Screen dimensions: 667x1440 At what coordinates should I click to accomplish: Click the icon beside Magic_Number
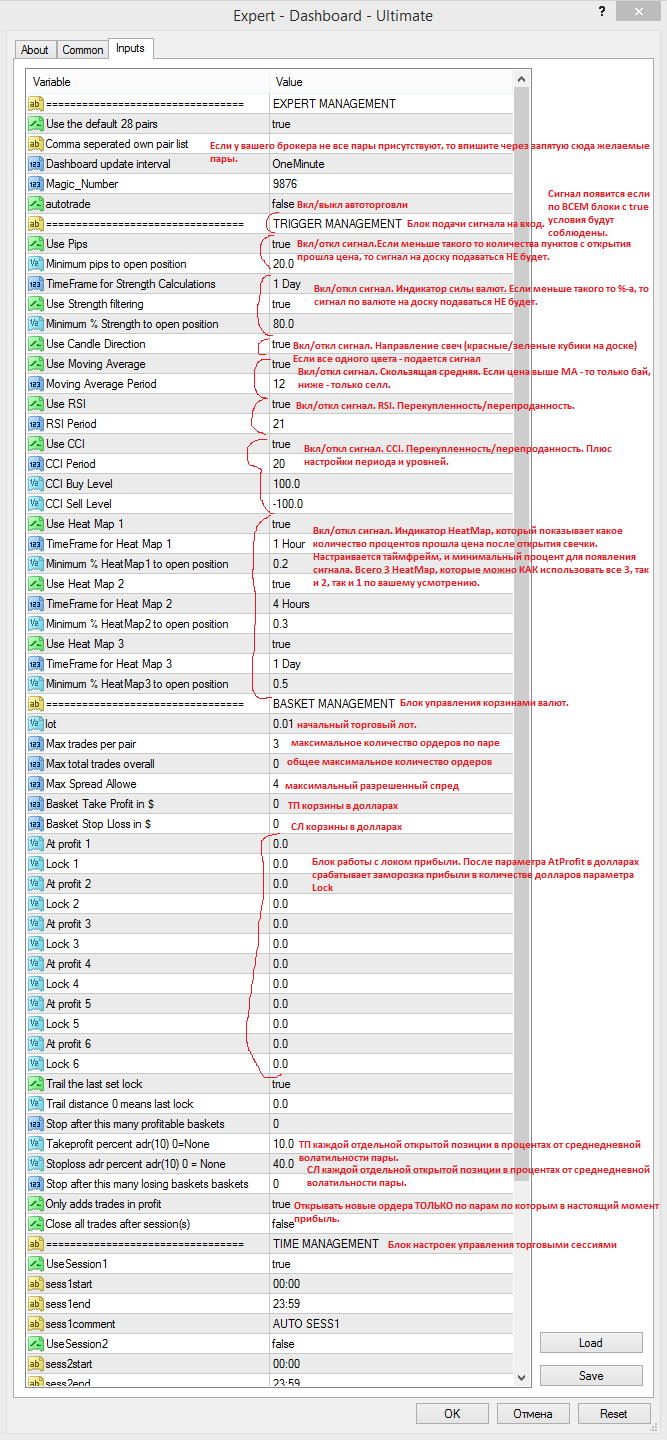pyautogui.click(x=36, y=184)
